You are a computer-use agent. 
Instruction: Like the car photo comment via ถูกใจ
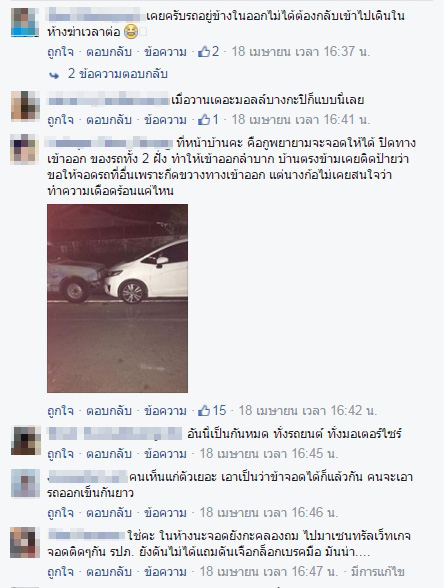60,410
